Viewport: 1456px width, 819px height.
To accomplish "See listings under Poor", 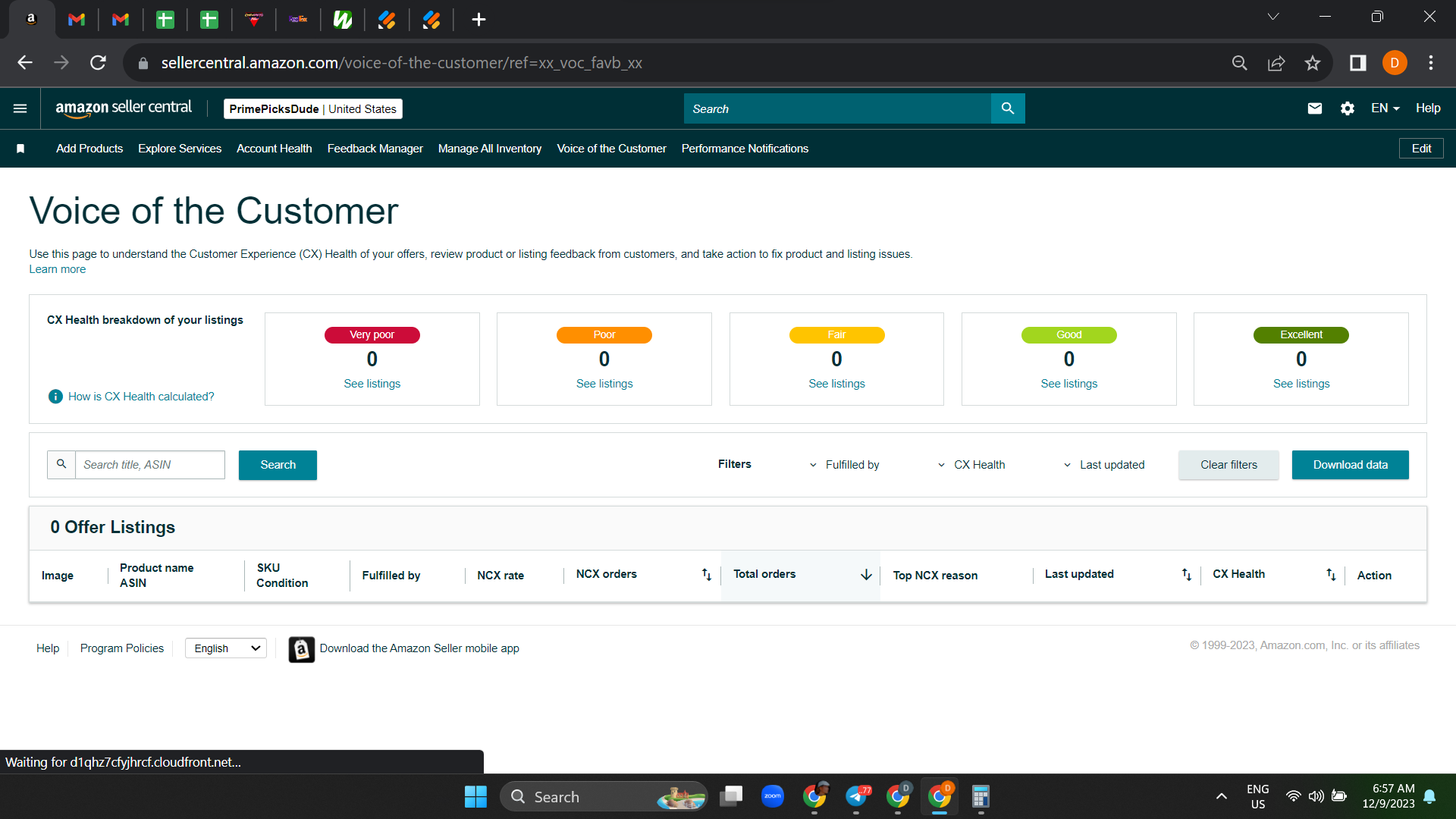I will coord(604,384).
